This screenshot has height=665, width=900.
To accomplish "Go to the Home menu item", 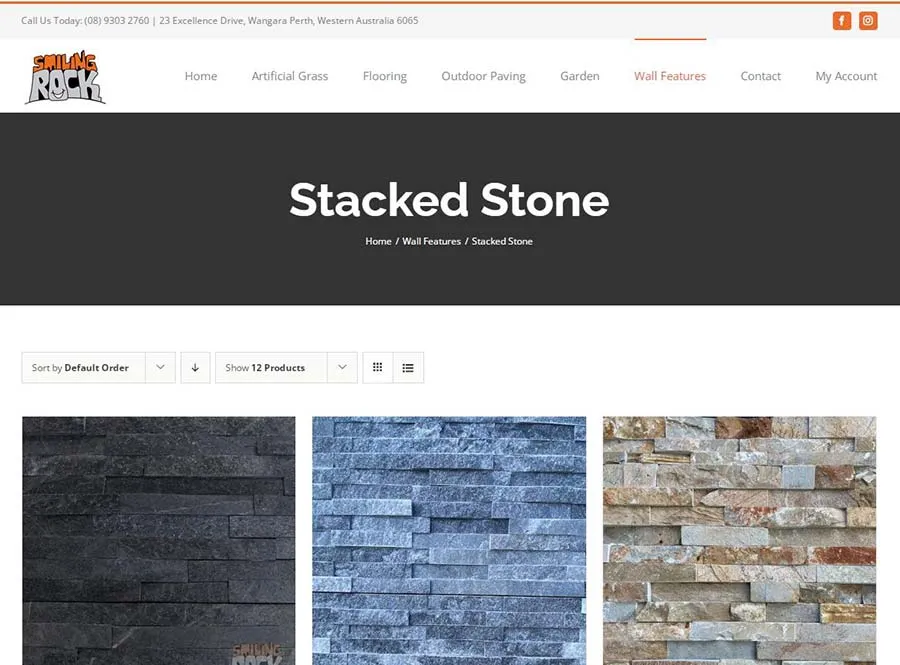I will pos(201,76).
